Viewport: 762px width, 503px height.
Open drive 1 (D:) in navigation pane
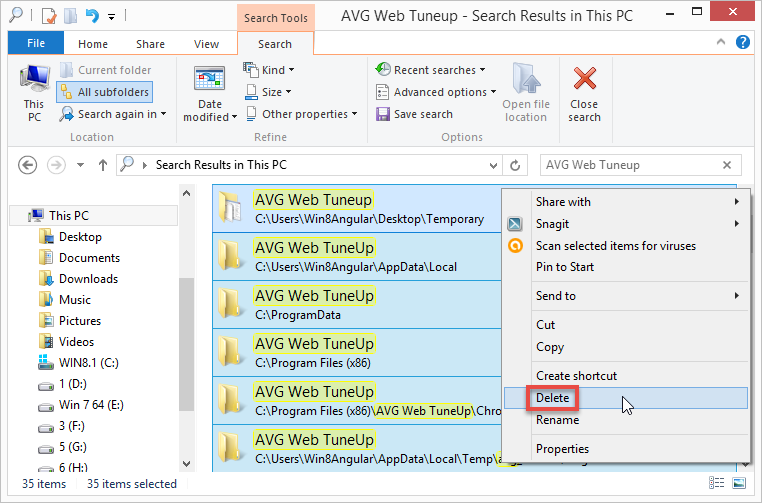click(63, 384)
